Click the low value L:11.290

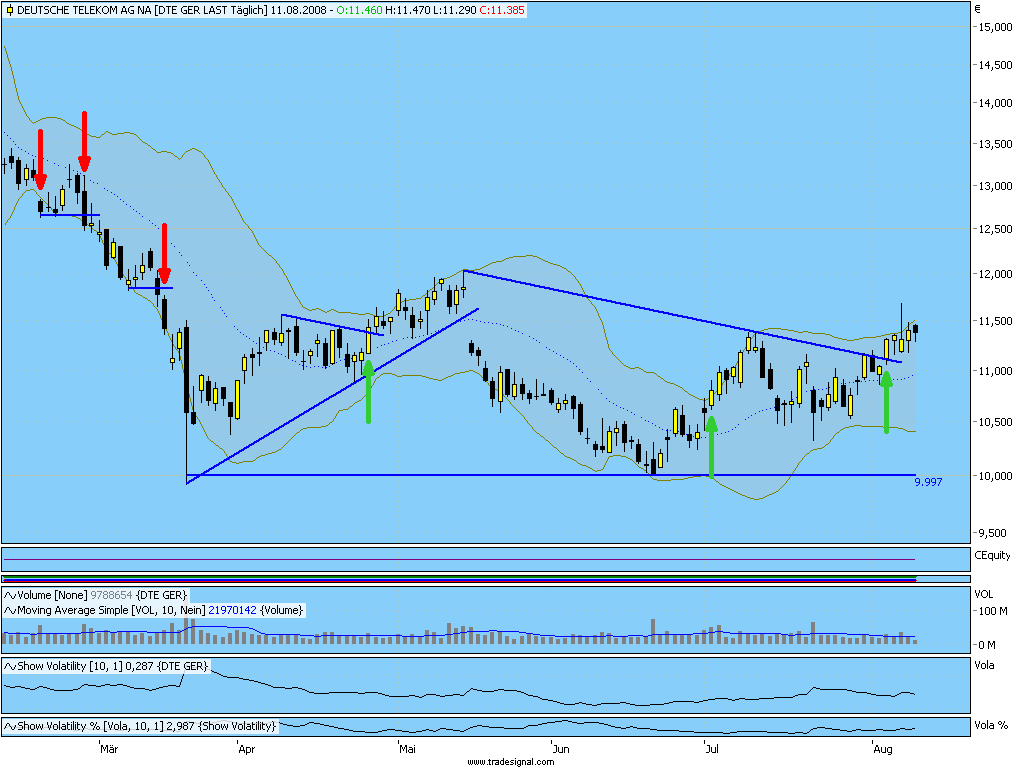click(454, 10)
